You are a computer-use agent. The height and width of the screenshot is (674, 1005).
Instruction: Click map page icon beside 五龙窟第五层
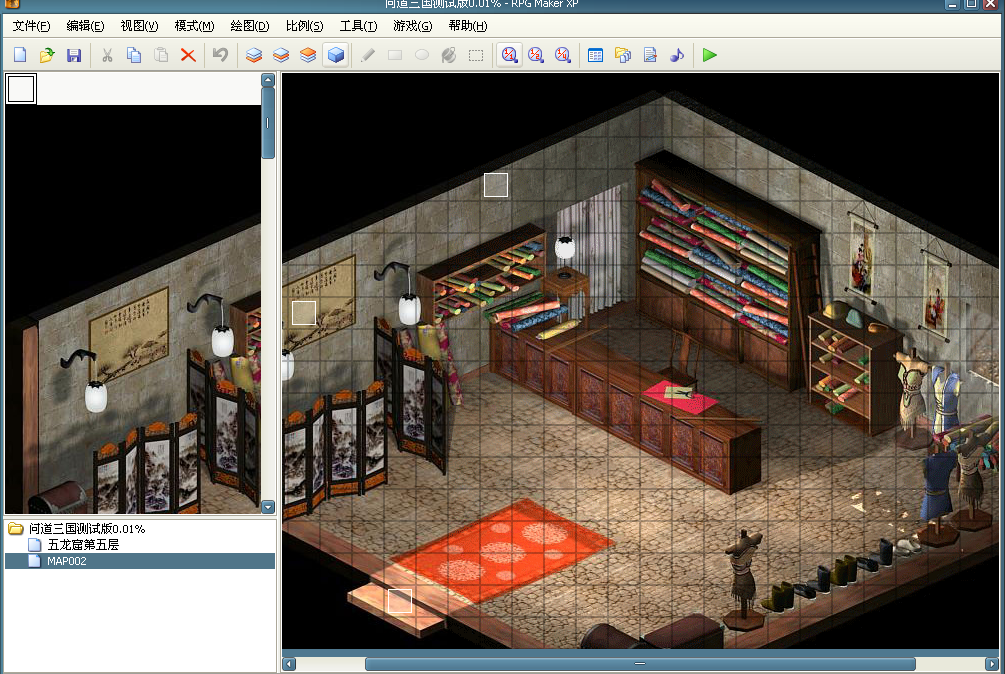point(35,545)
